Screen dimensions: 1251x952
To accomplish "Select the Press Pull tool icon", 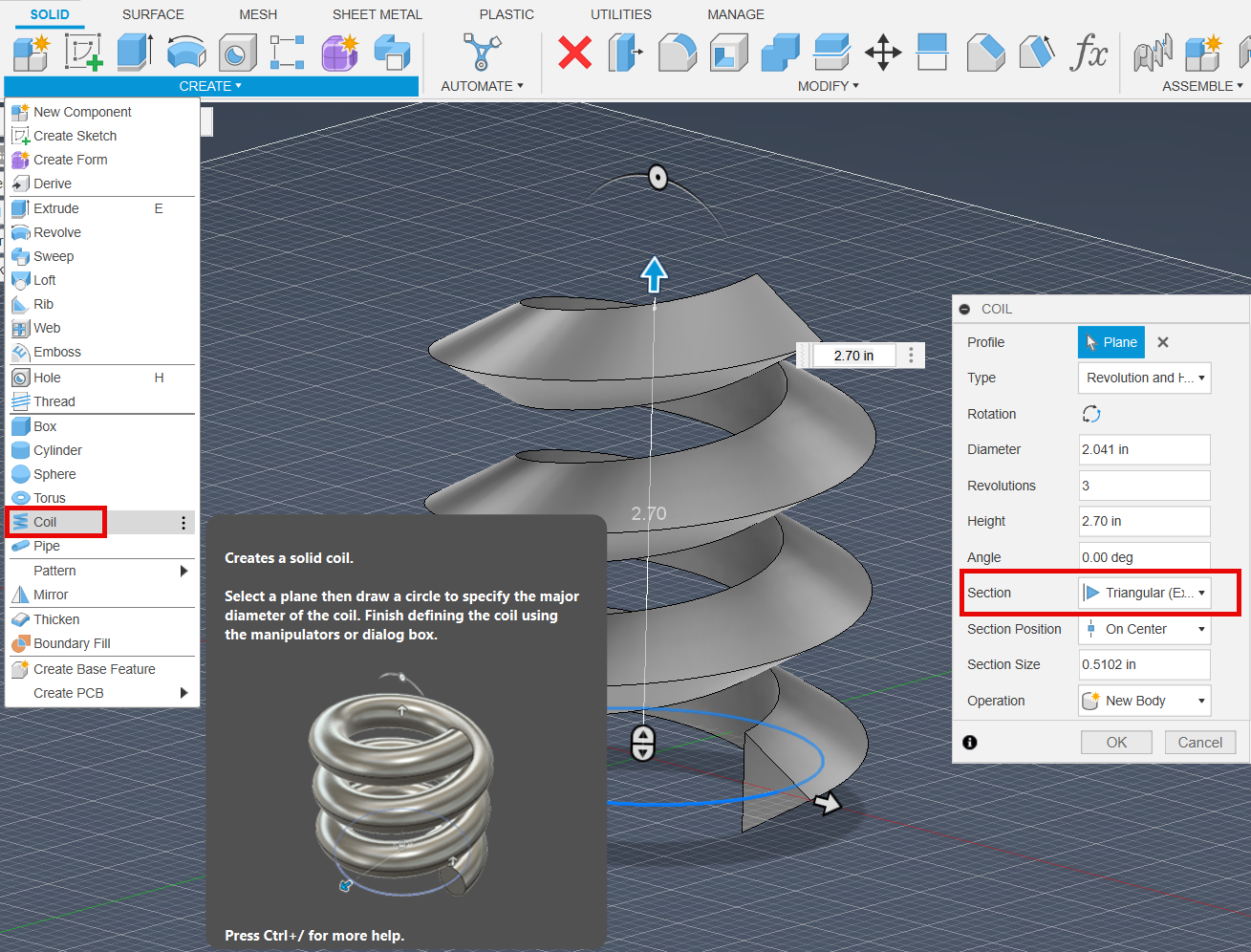I will click(626, 53).
